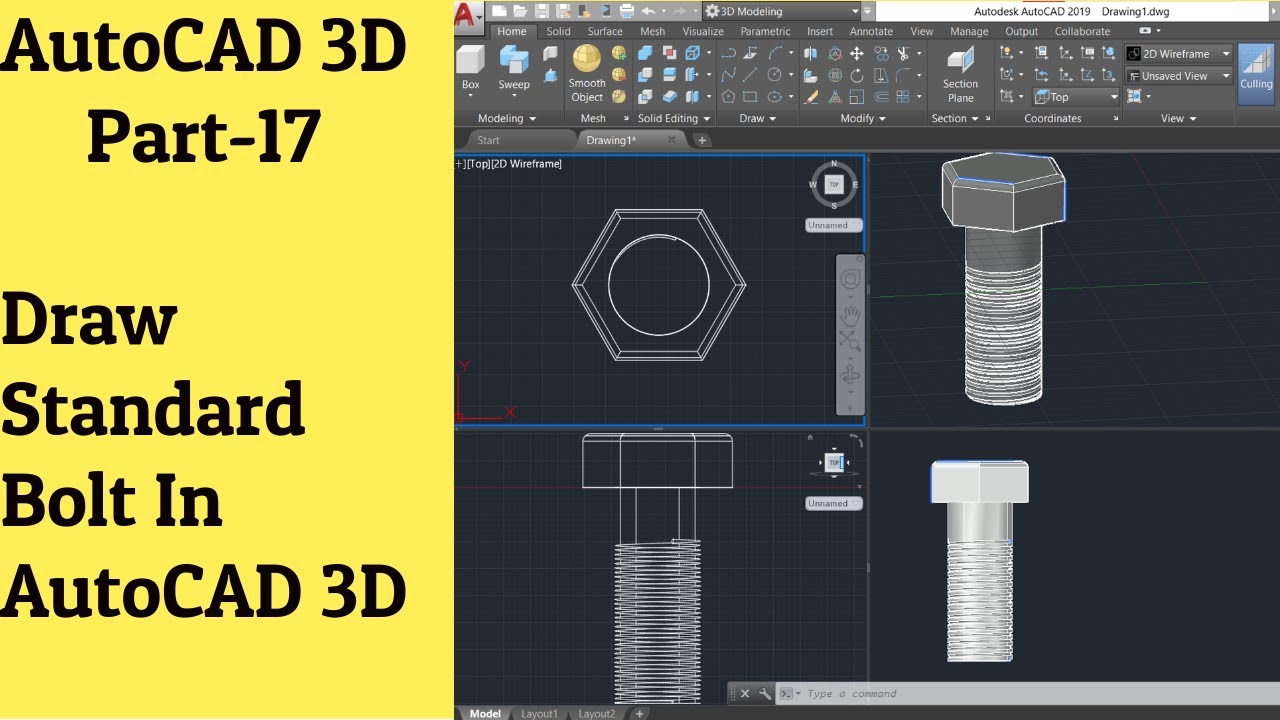Close the command line with its X button

coord(744,693)
